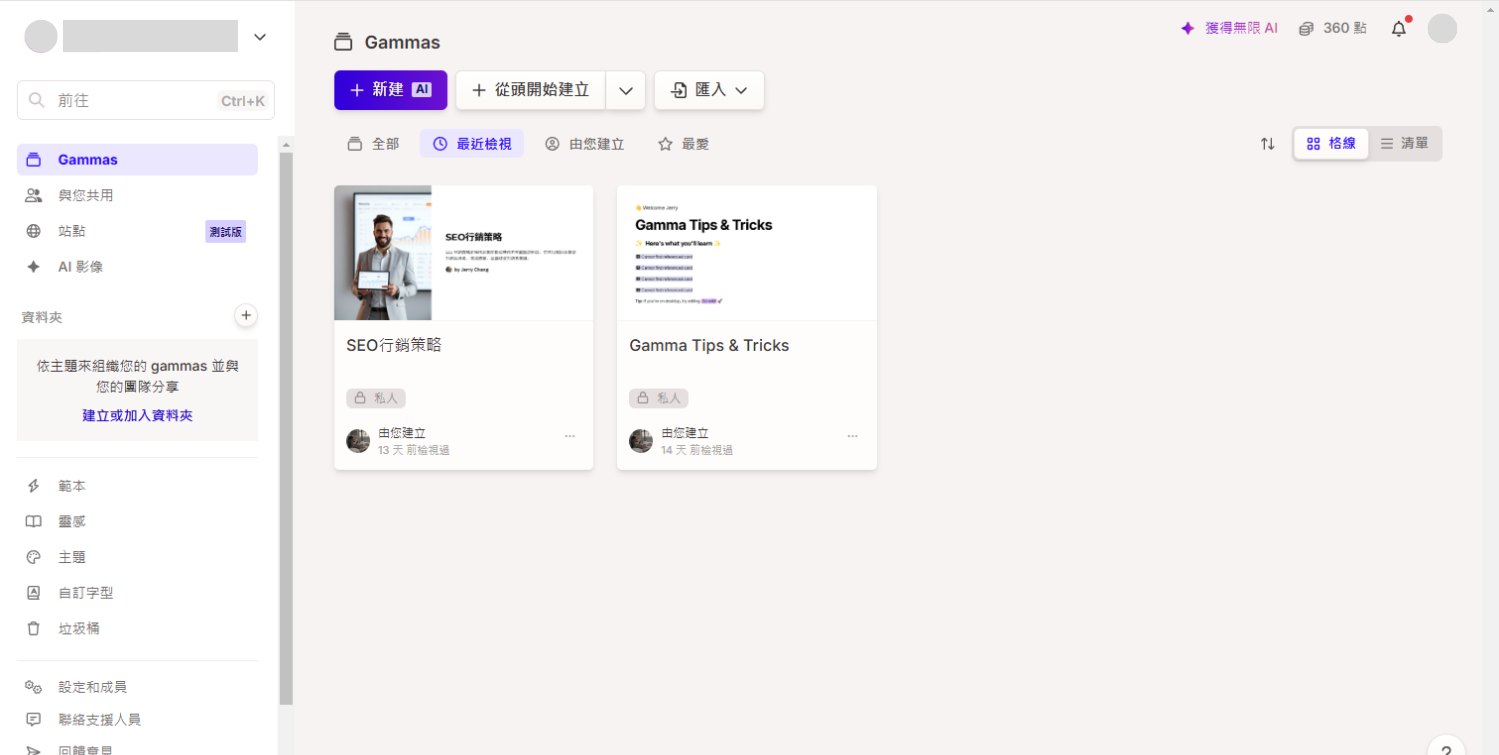This screenshot has height=755, width=1499.
Task: Open 主題 themes page
Action: (x=137, y=557)
